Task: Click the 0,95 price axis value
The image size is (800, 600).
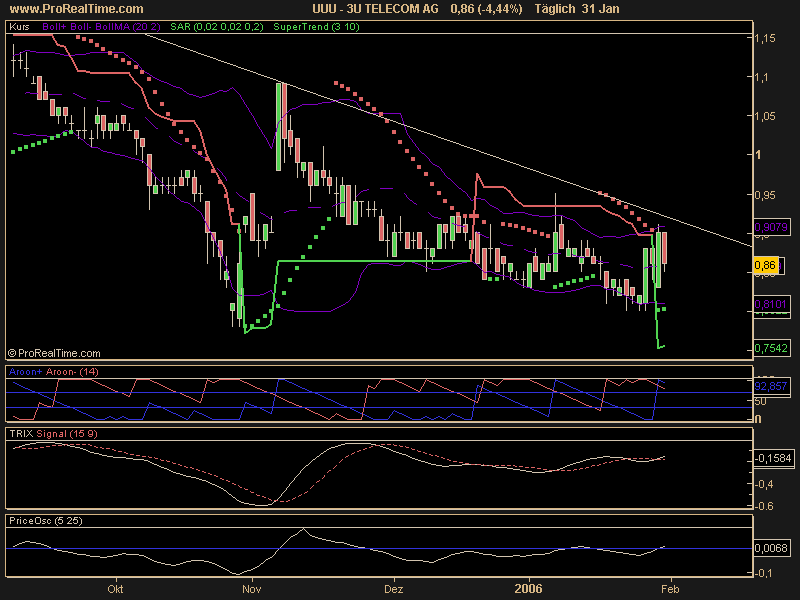Action: tap(765, 195)
